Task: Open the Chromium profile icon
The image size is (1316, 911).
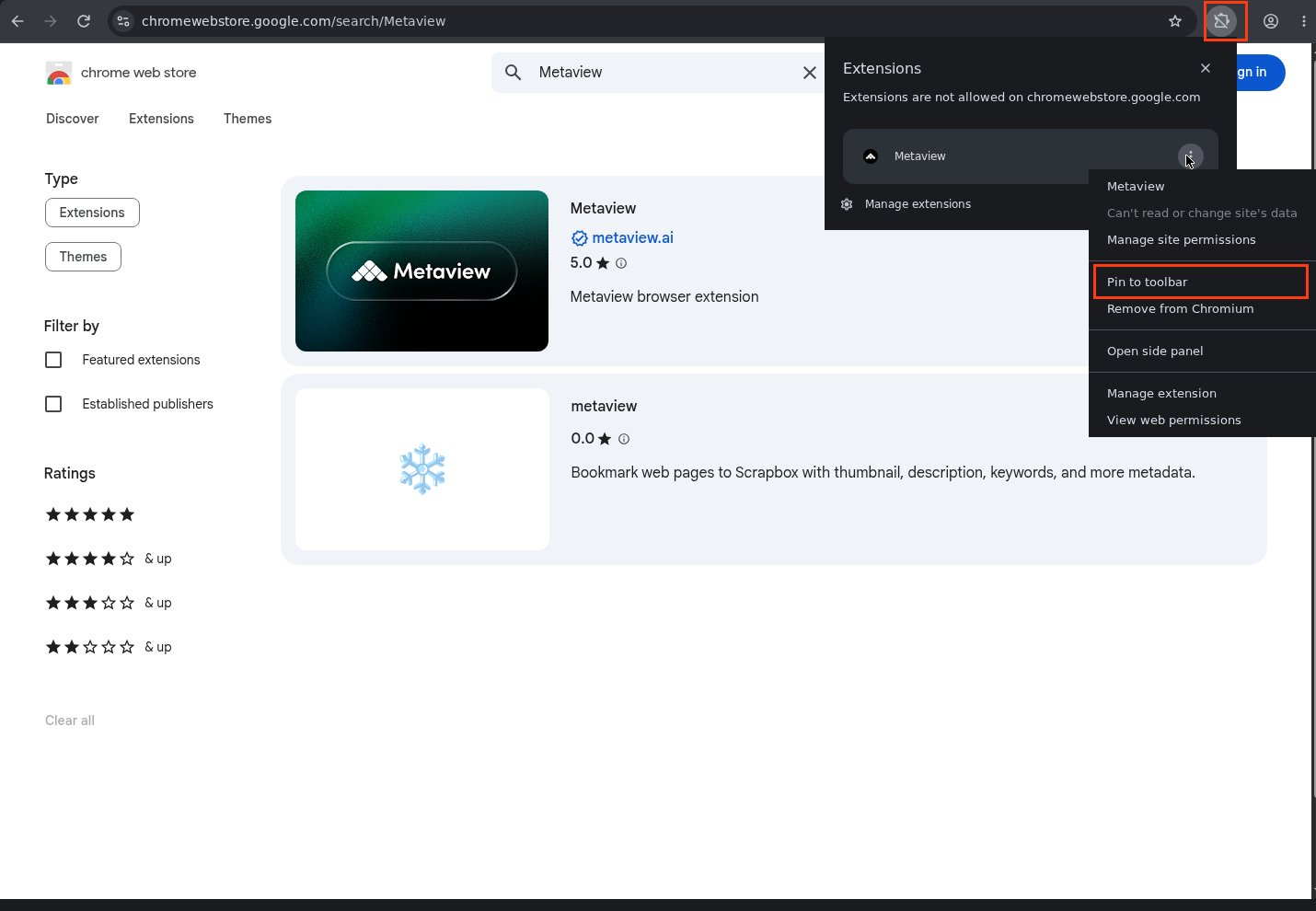Action: pos(1271,21)
